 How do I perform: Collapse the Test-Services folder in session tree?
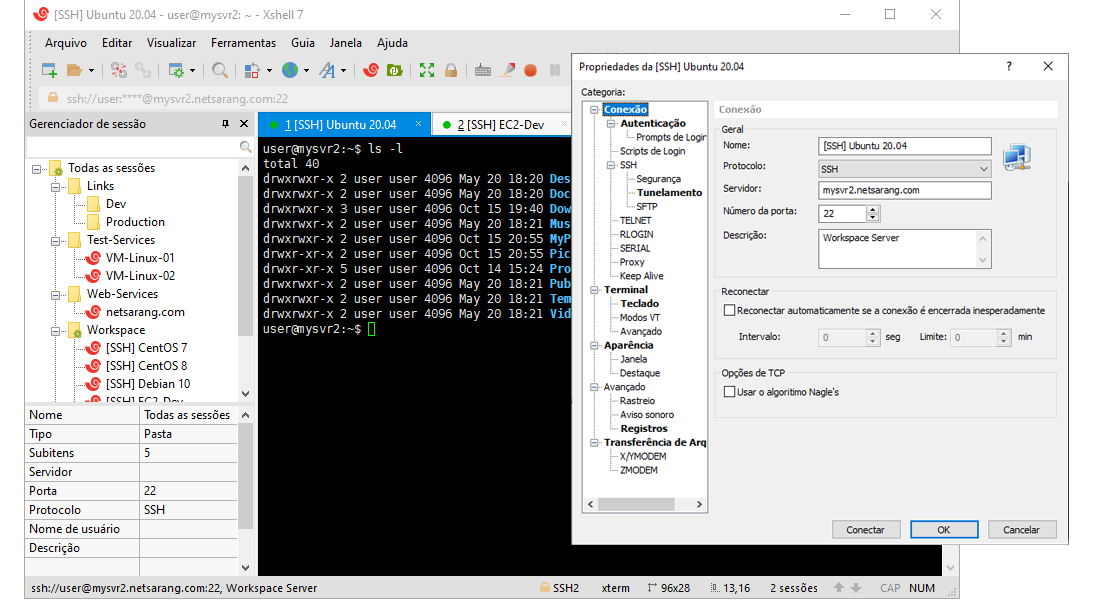point(55,241)
